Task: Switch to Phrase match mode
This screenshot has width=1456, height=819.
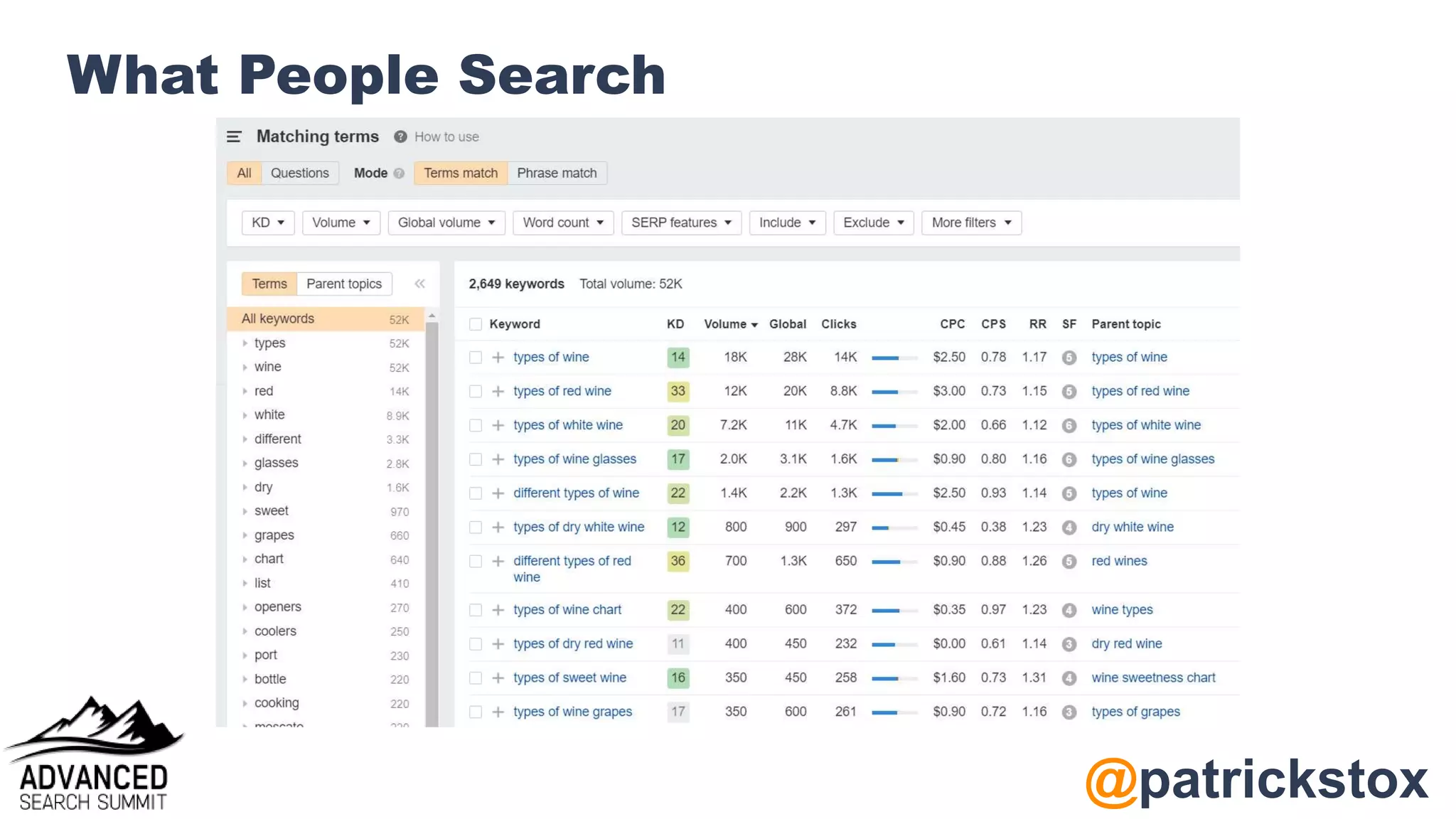Action: tap(557, 173)
